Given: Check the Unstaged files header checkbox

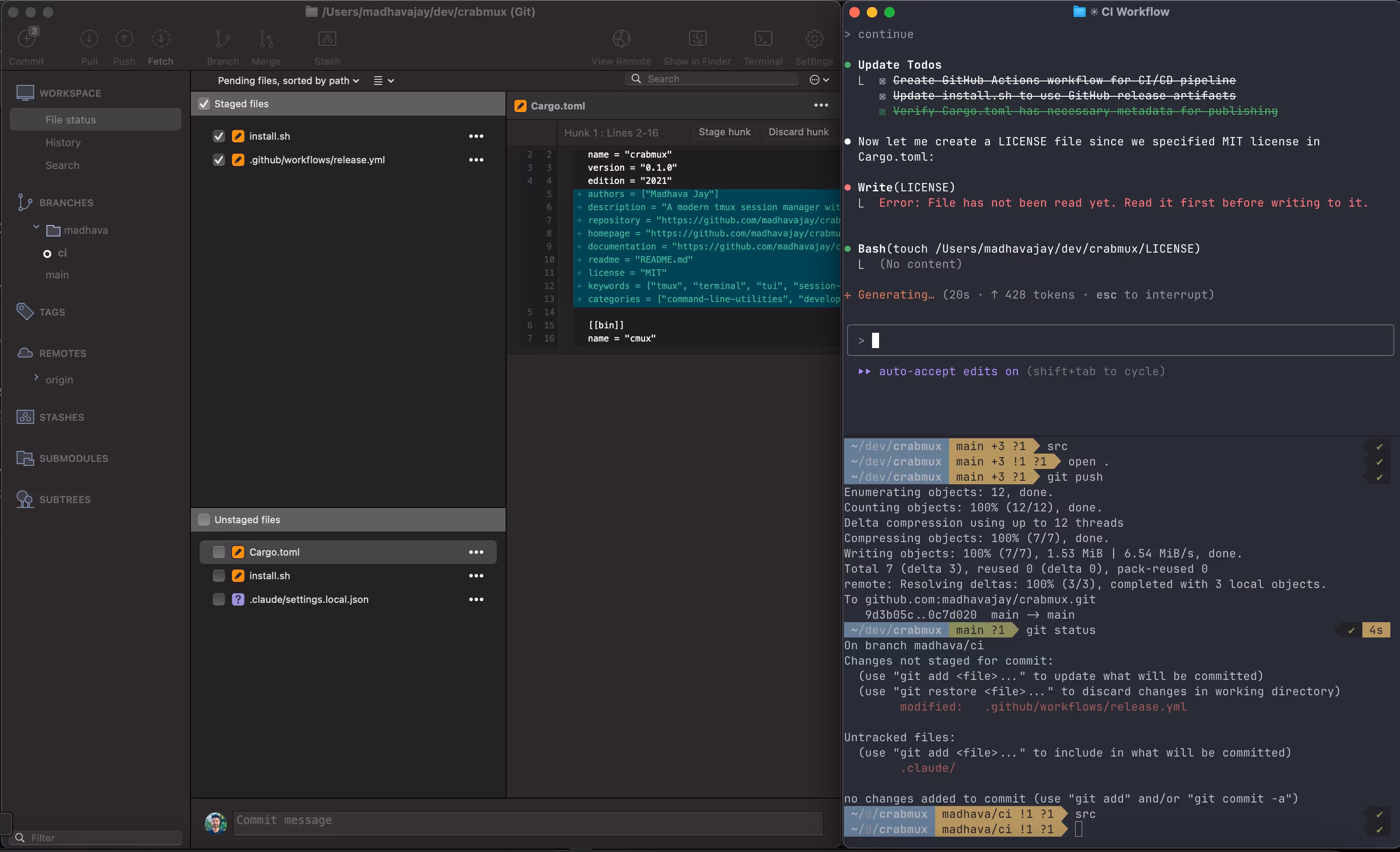Looking at the screenshot, I should (x=204, y=520).
